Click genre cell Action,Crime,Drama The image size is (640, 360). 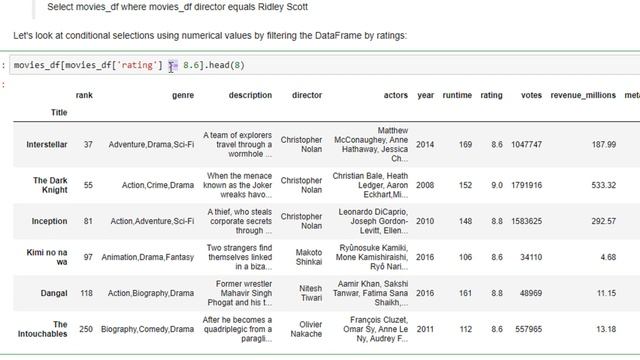158,185
